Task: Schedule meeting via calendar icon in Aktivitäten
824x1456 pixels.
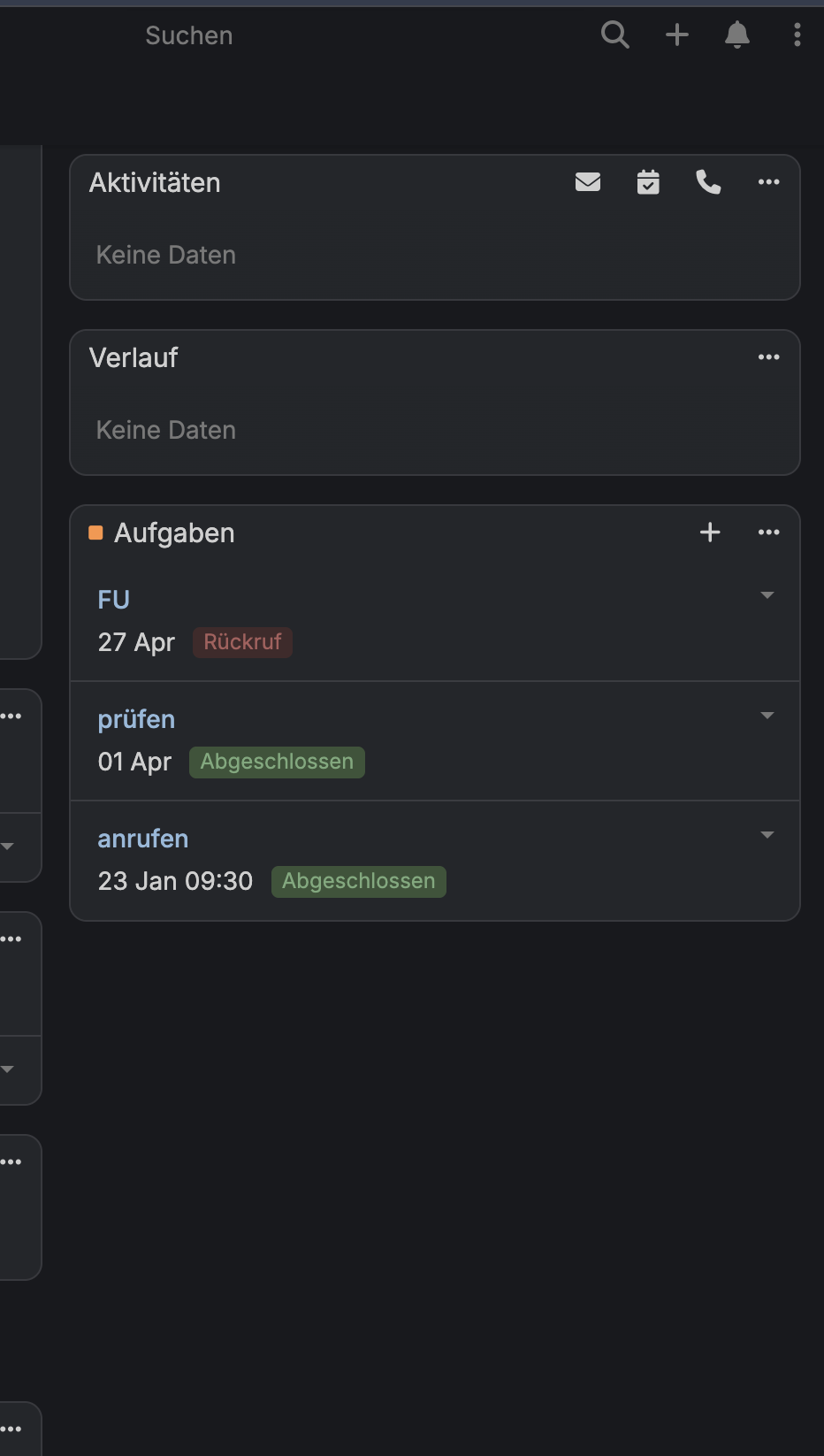Action: pos(648,182)
